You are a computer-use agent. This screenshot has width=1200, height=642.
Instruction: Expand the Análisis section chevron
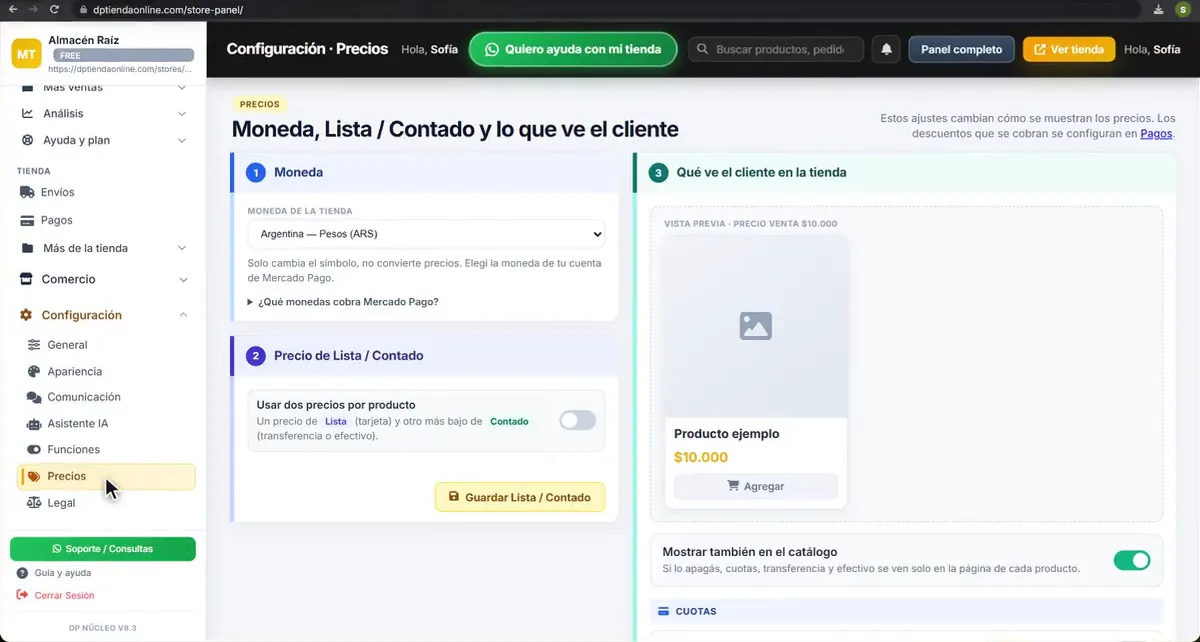point(181,114)
